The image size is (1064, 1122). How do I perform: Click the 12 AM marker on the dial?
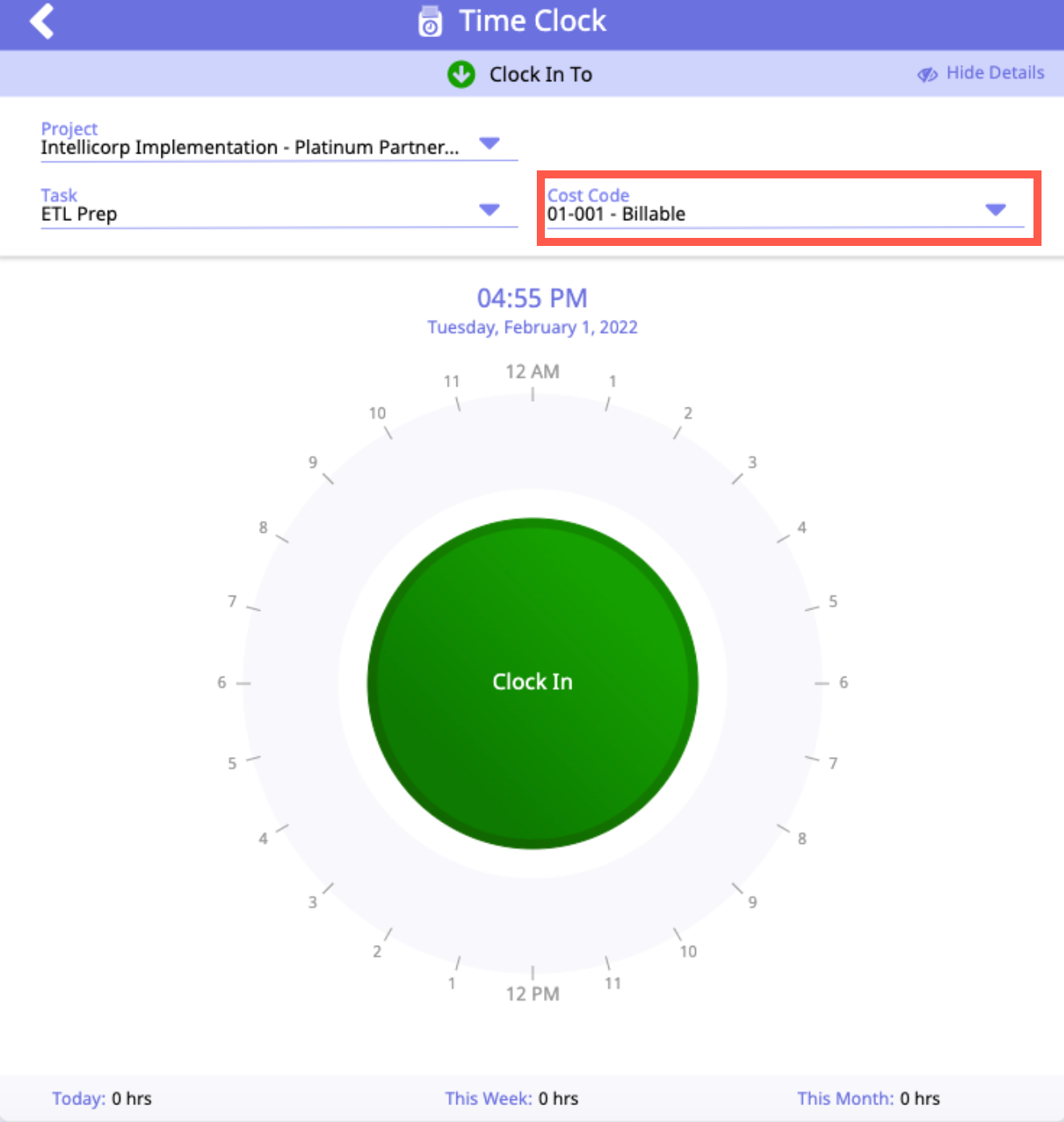(x=532, y=372)
